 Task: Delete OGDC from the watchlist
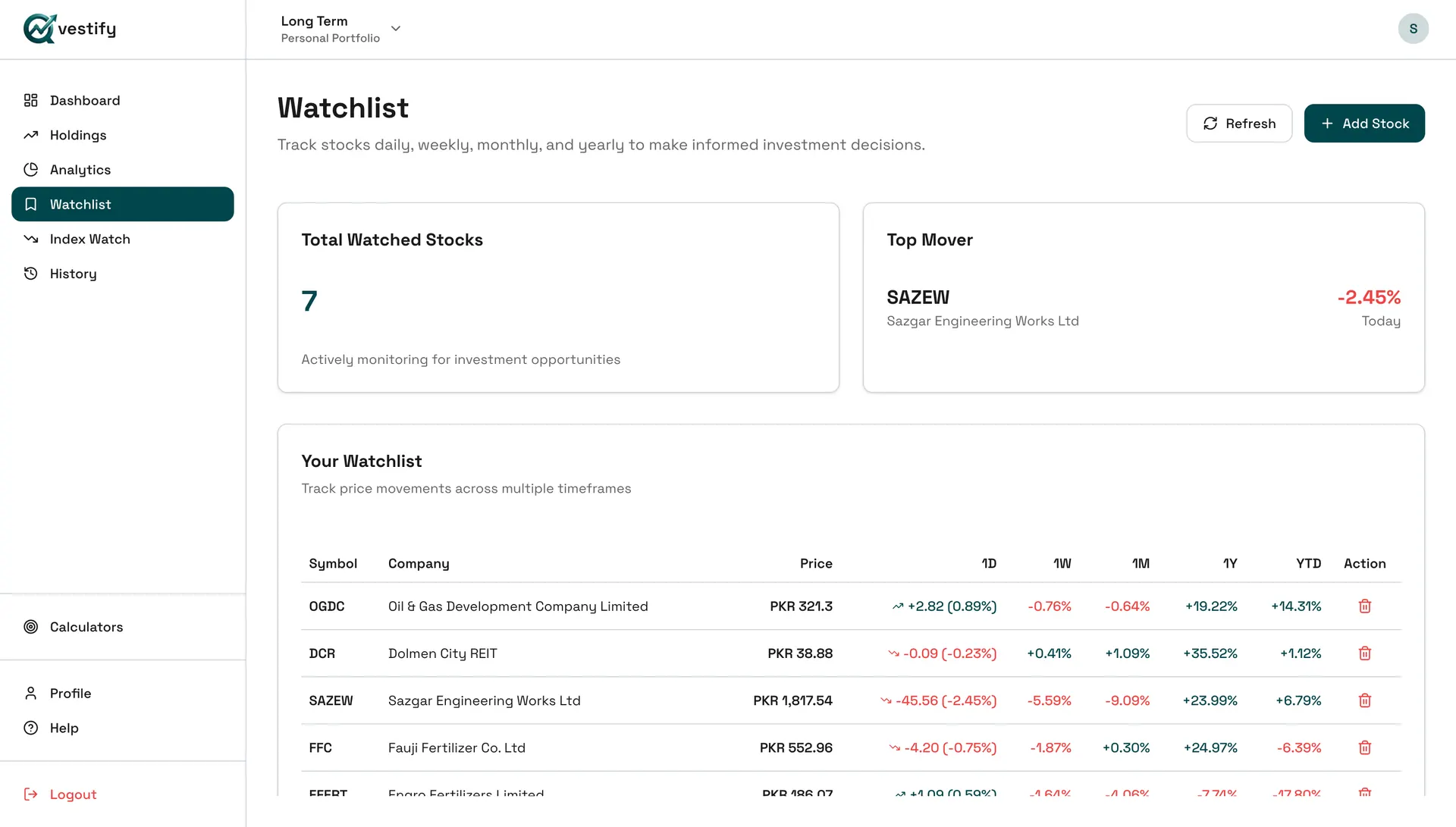click(1365, 606)
